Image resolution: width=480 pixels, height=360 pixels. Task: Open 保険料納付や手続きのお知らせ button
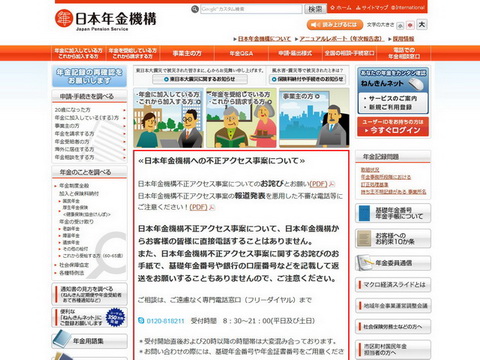coord(308,79)
